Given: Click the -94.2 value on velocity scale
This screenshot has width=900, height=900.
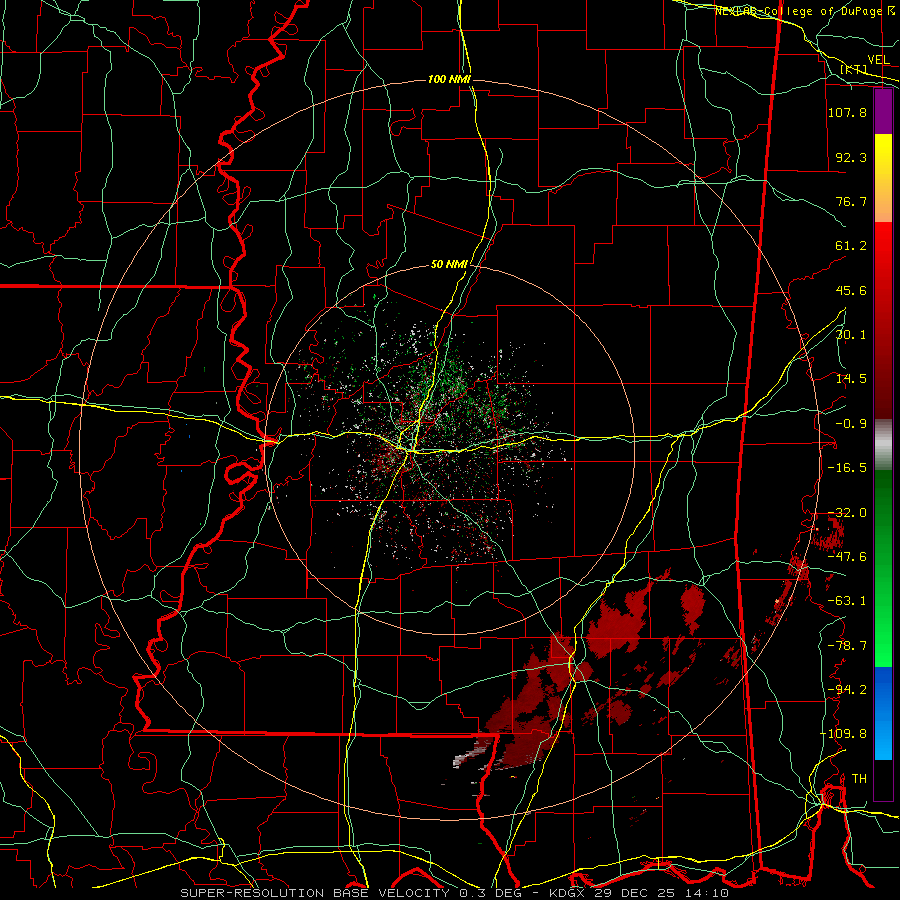Looking at the screenshot, I should click(847, 690).
